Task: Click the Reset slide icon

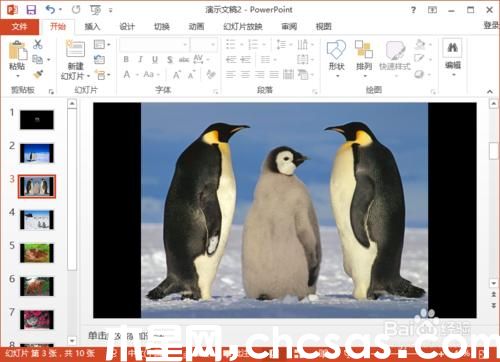Action: click(99, 60)
